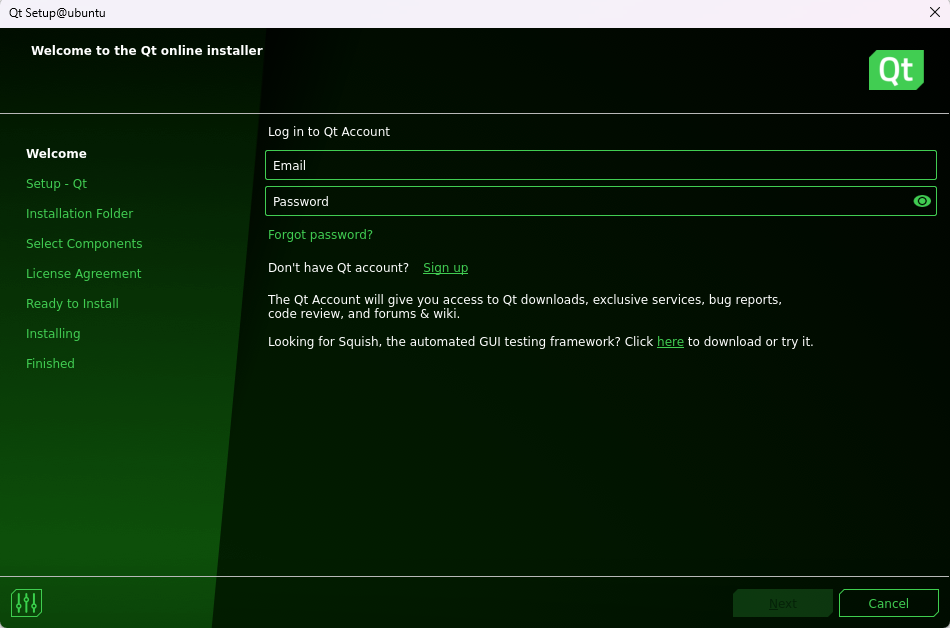This screenshot has width=950, height=628.
Task: Focus the Password input field
Action: (585, 201)
